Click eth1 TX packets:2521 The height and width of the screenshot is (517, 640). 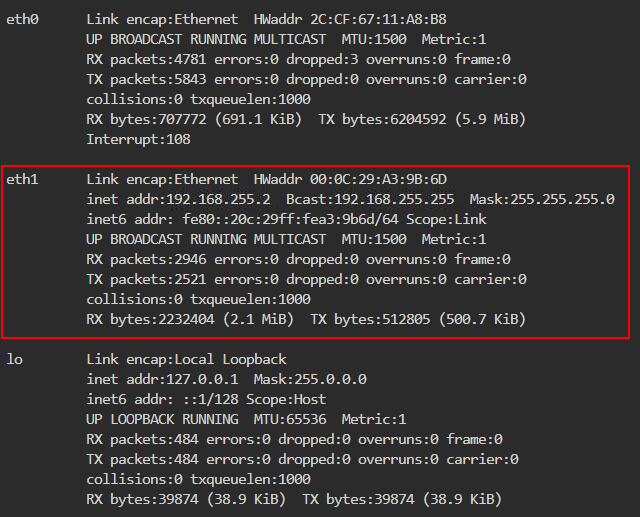[x=146, y=279]
